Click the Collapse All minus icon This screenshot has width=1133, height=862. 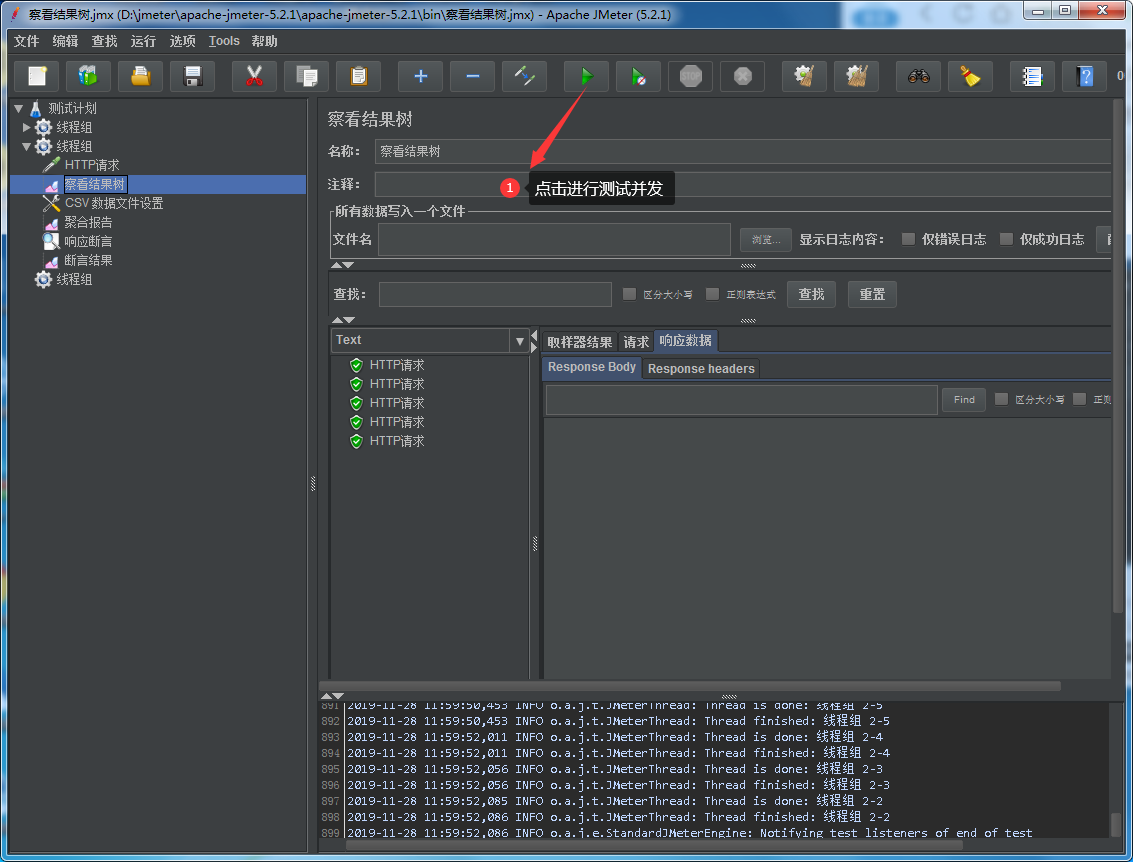tap(473, 77)
